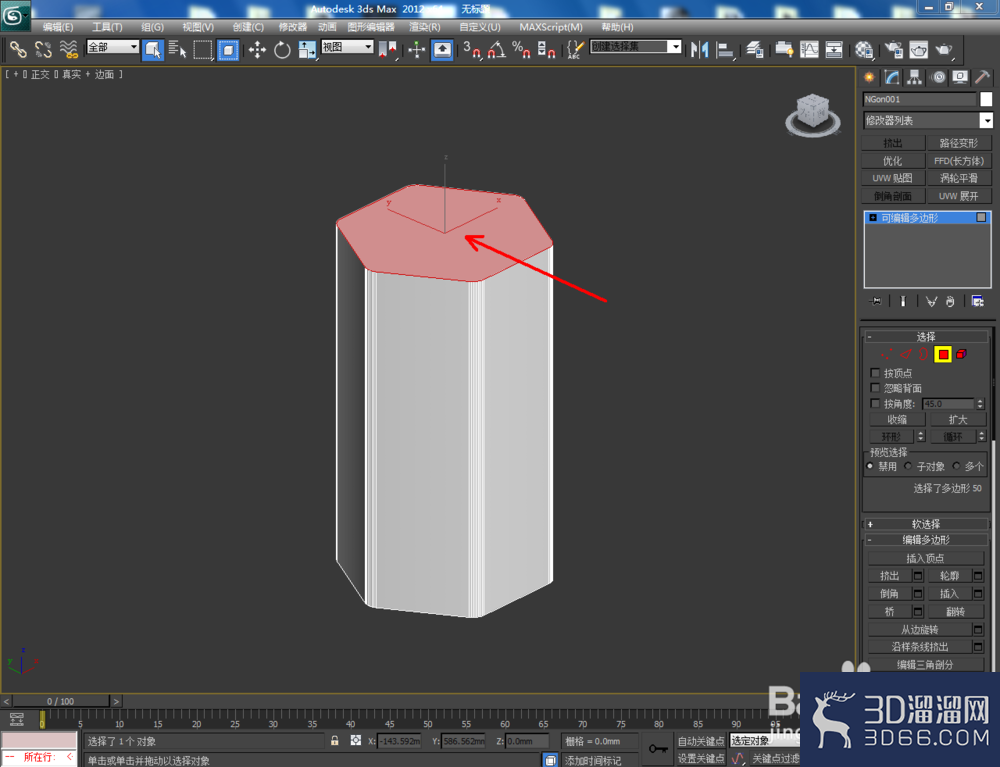Viewport: 1000px width, 767px height.
Task: Click the Render teapot icon
Action: (944, 49)
